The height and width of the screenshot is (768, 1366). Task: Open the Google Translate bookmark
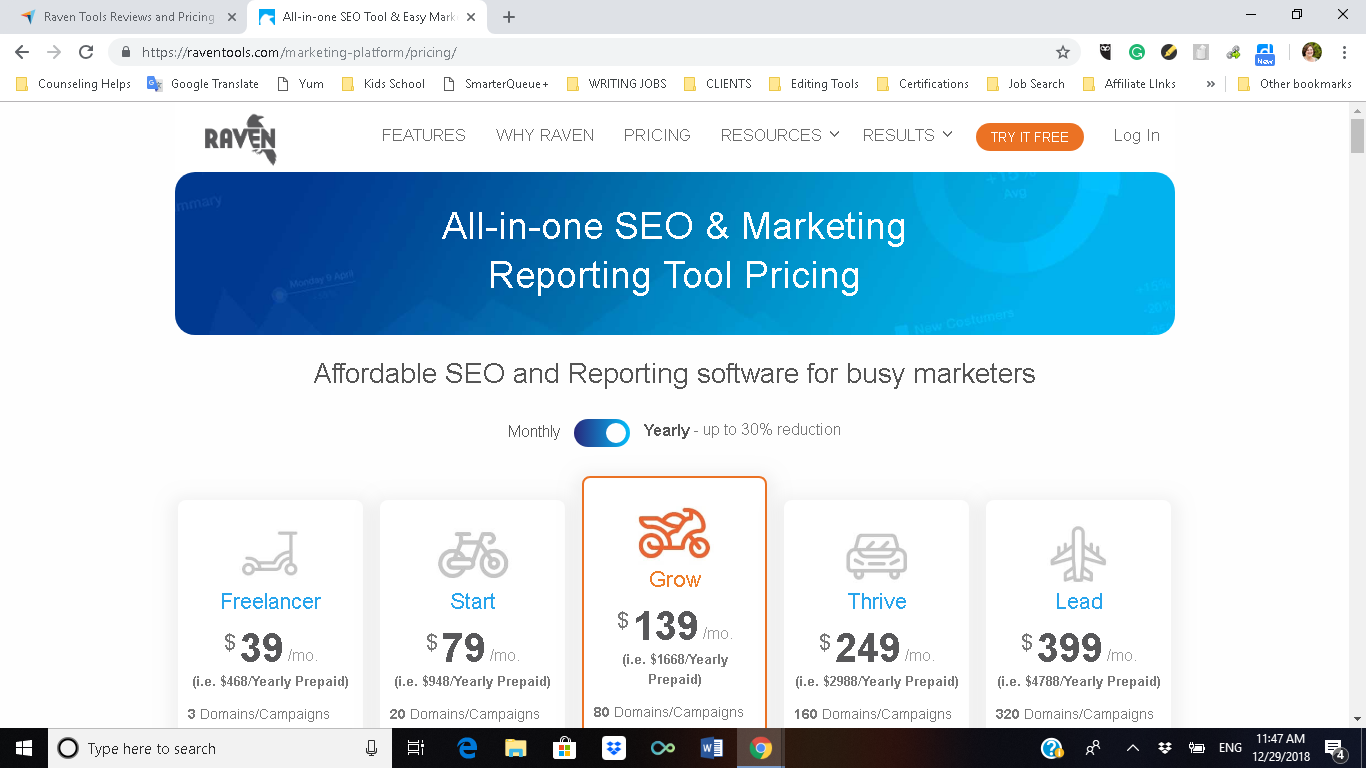pyautogui.click(x=203, y=84)
